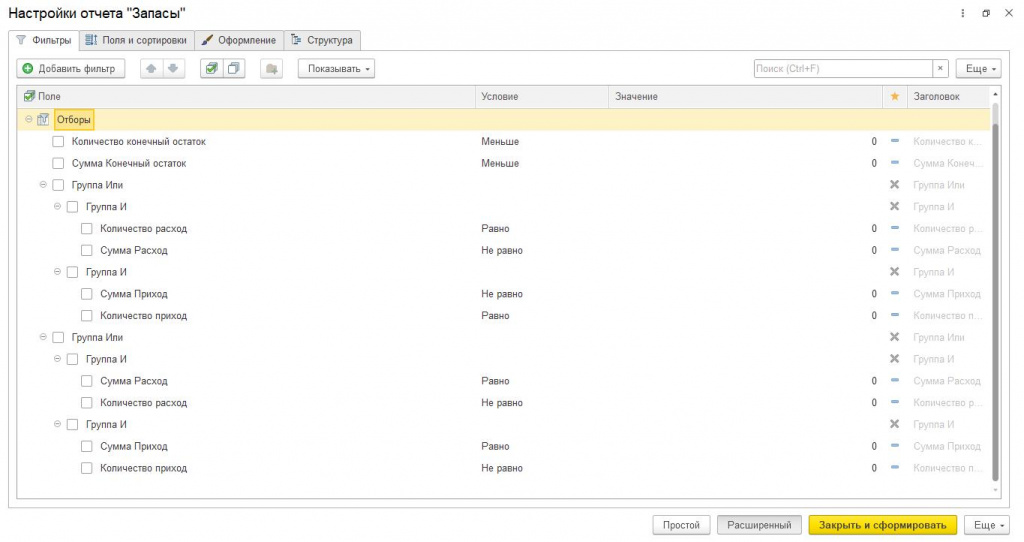Click the checkbox icon in Поле header
Viewport: 1024px width, 542px height.
point(29,97)
